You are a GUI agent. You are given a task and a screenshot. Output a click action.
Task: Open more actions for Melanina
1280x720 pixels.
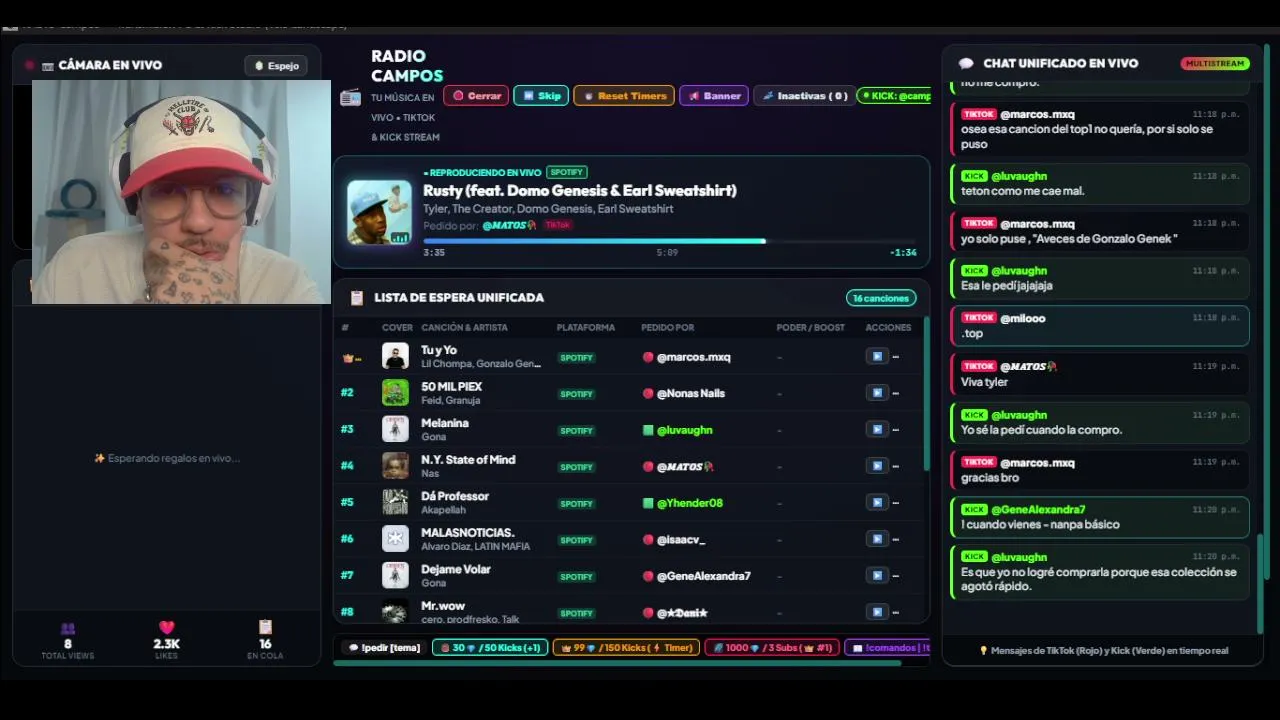click(896, 430)
